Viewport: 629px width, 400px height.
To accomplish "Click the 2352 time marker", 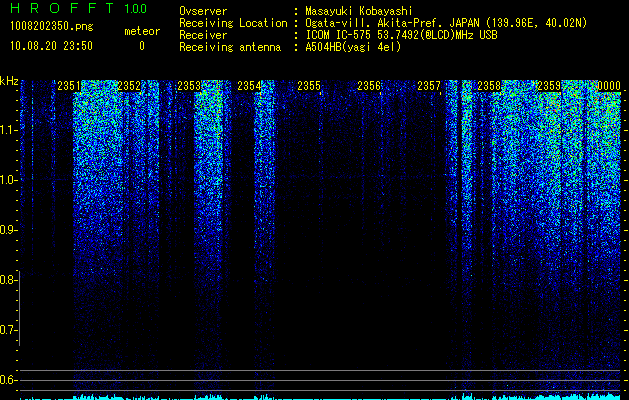I will (x=129, y=86).
